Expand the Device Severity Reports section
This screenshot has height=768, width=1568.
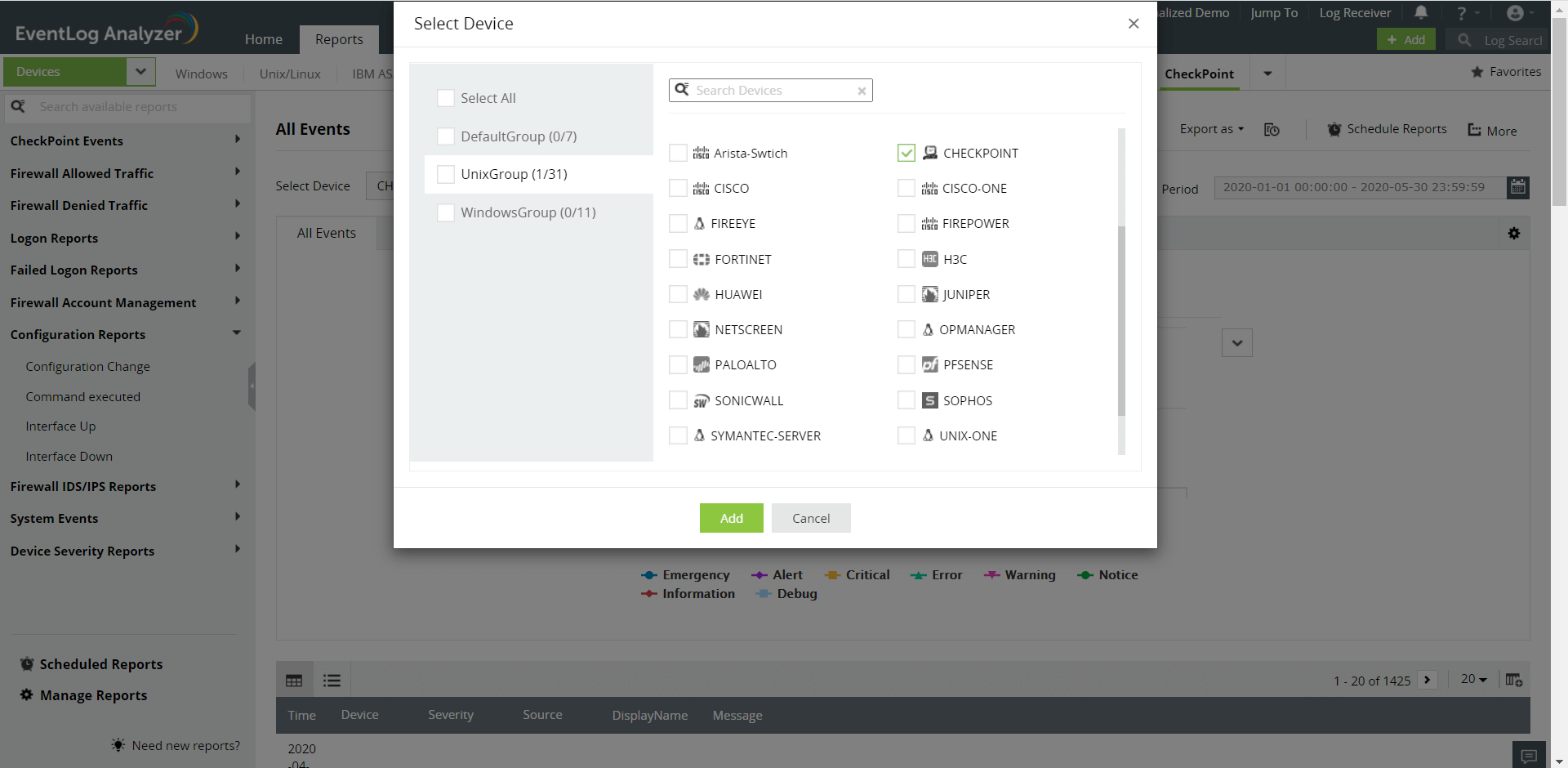point(238,549)
